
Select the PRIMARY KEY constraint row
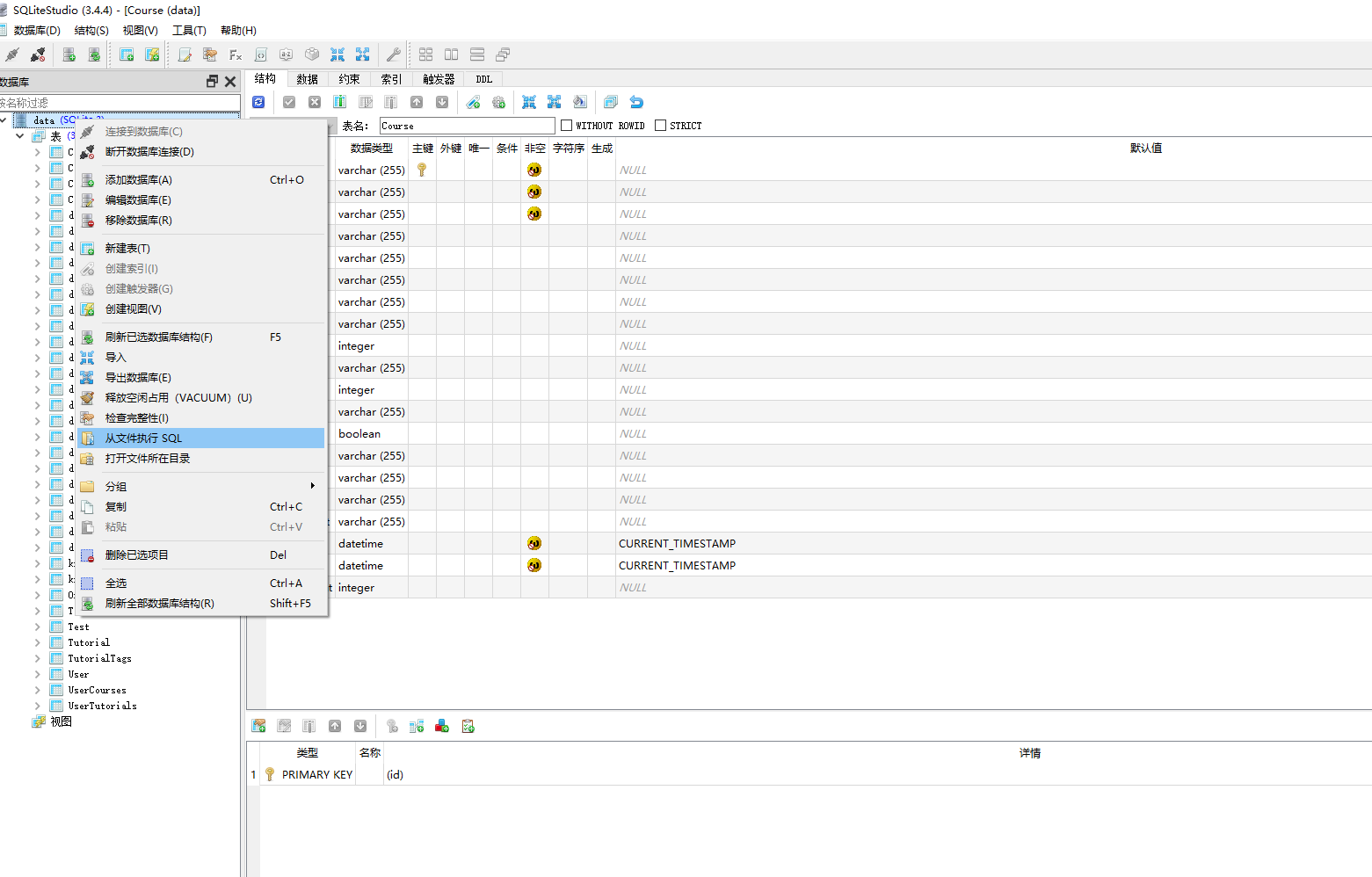pos(809,774)
